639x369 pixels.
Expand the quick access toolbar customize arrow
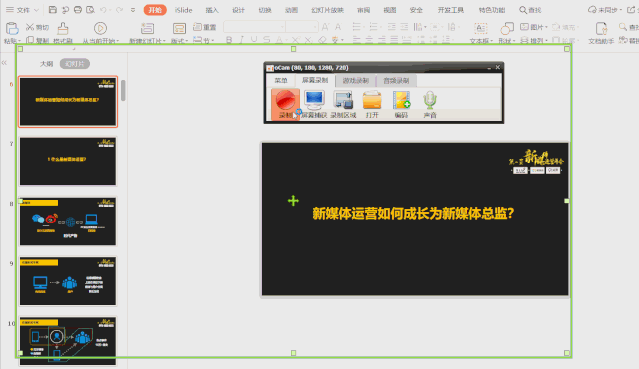point(133,10)
